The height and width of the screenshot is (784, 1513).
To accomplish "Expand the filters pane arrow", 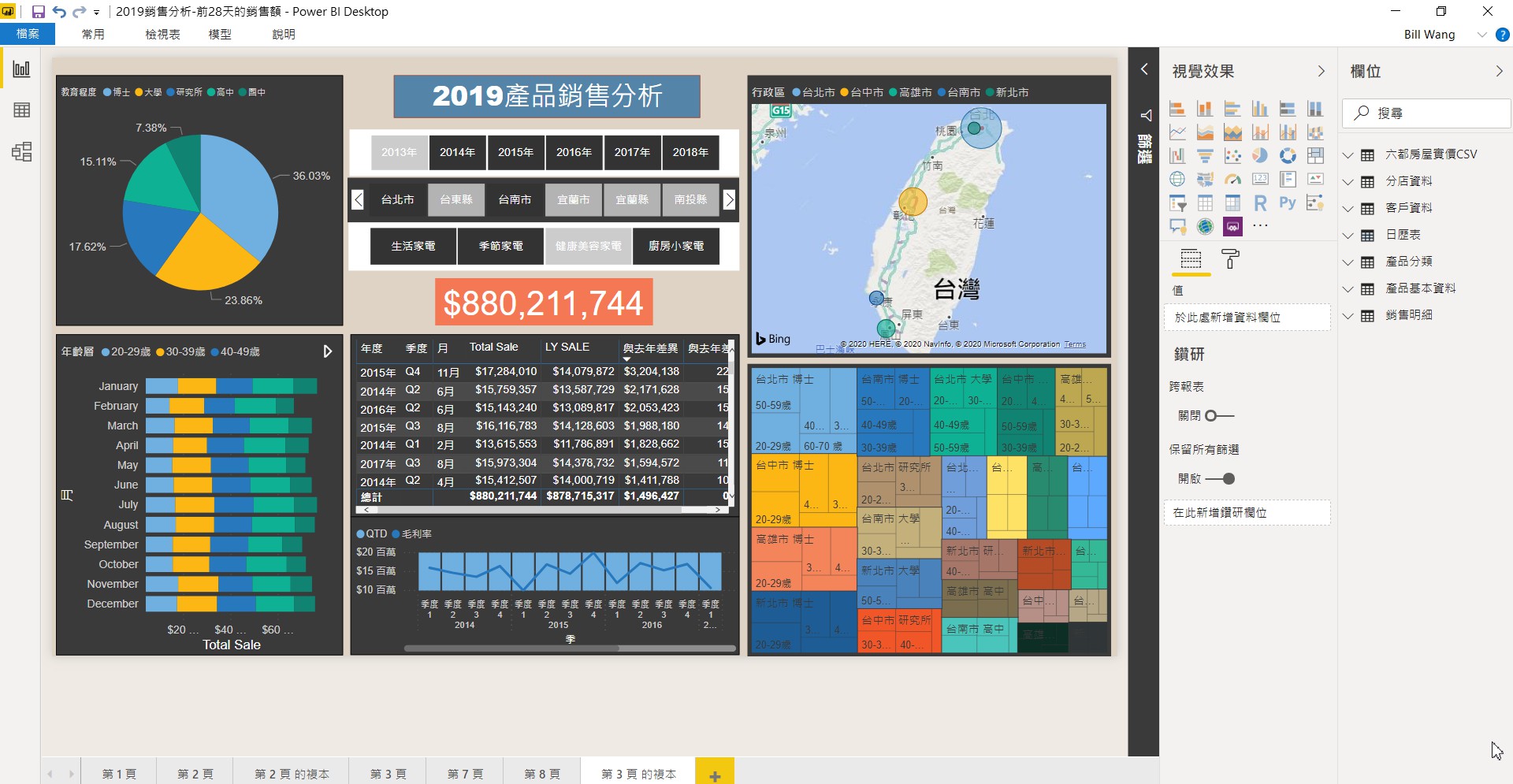I will pos(1144,69).
